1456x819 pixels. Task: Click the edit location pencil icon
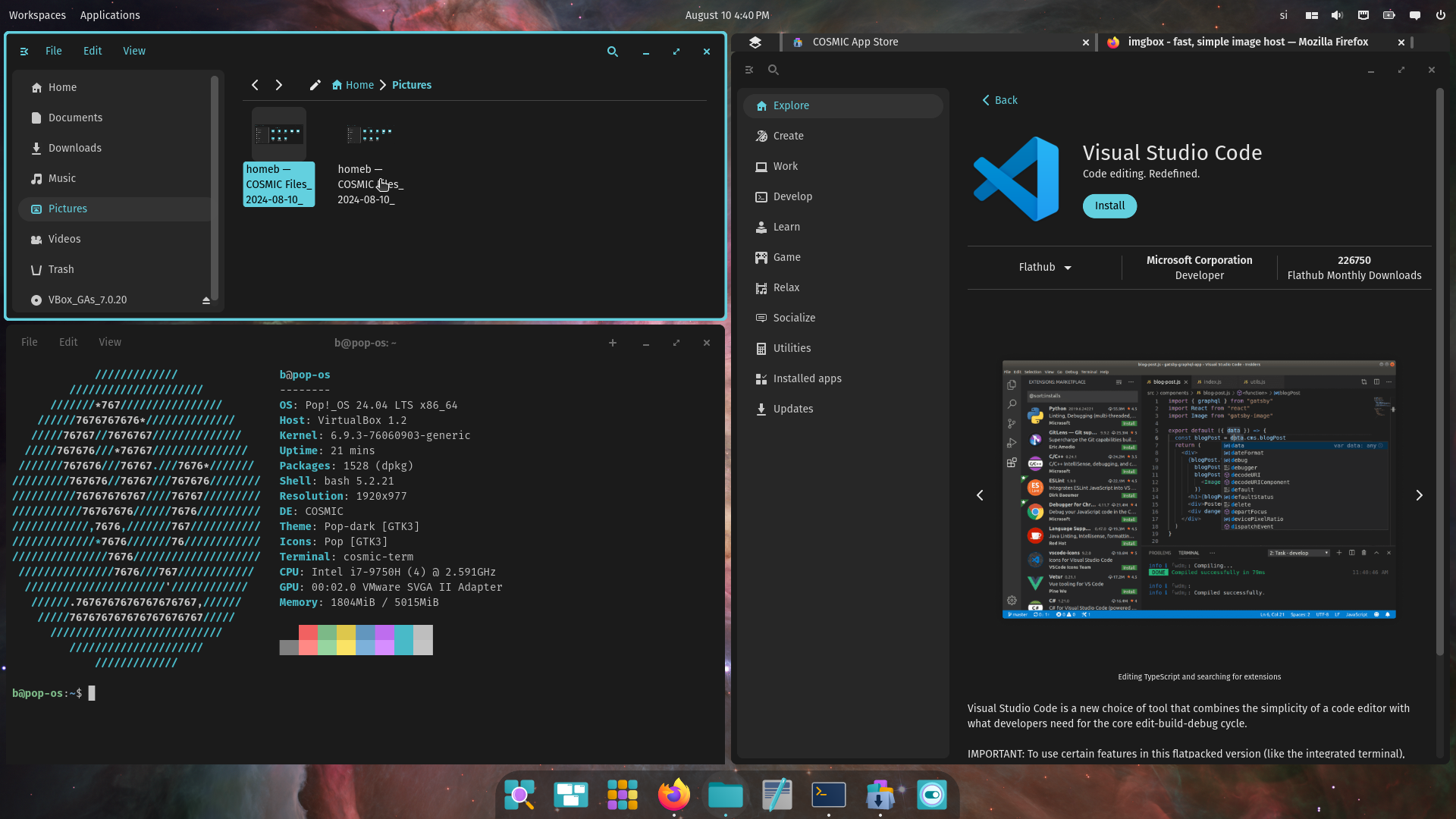click(315, 85)
